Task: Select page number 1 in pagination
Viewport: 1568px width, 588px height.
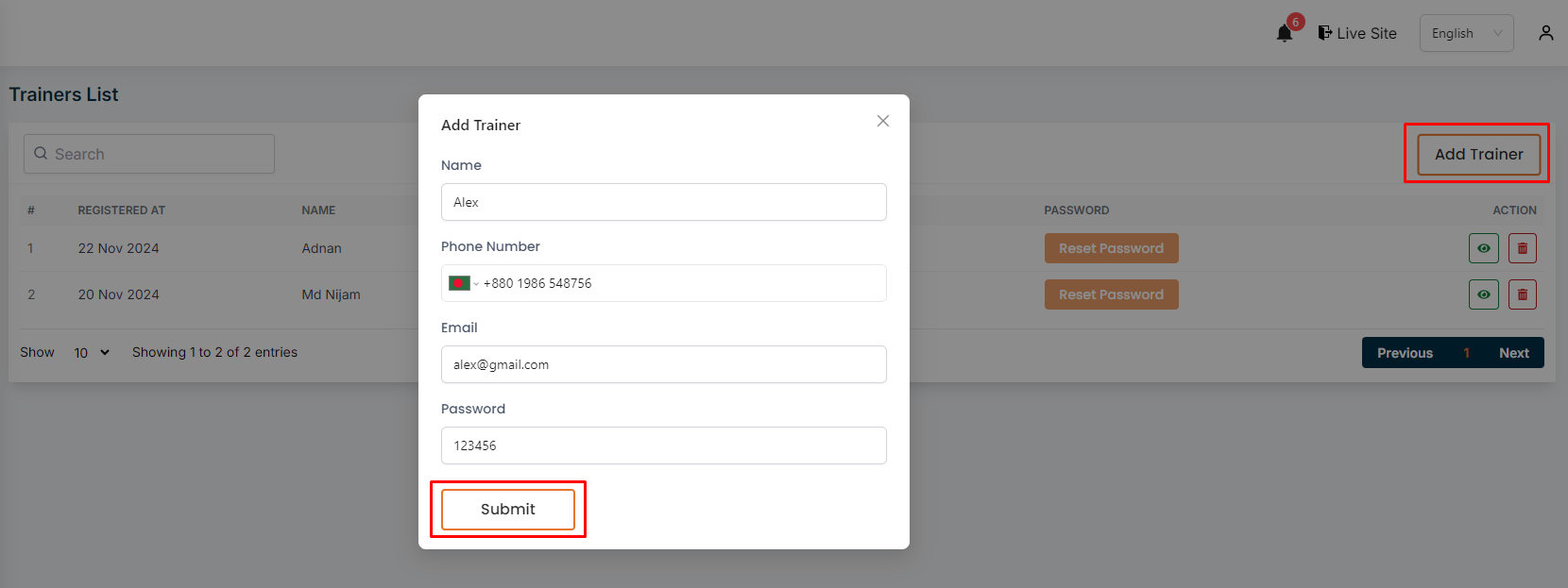Action: click(x=1466, y=352)
